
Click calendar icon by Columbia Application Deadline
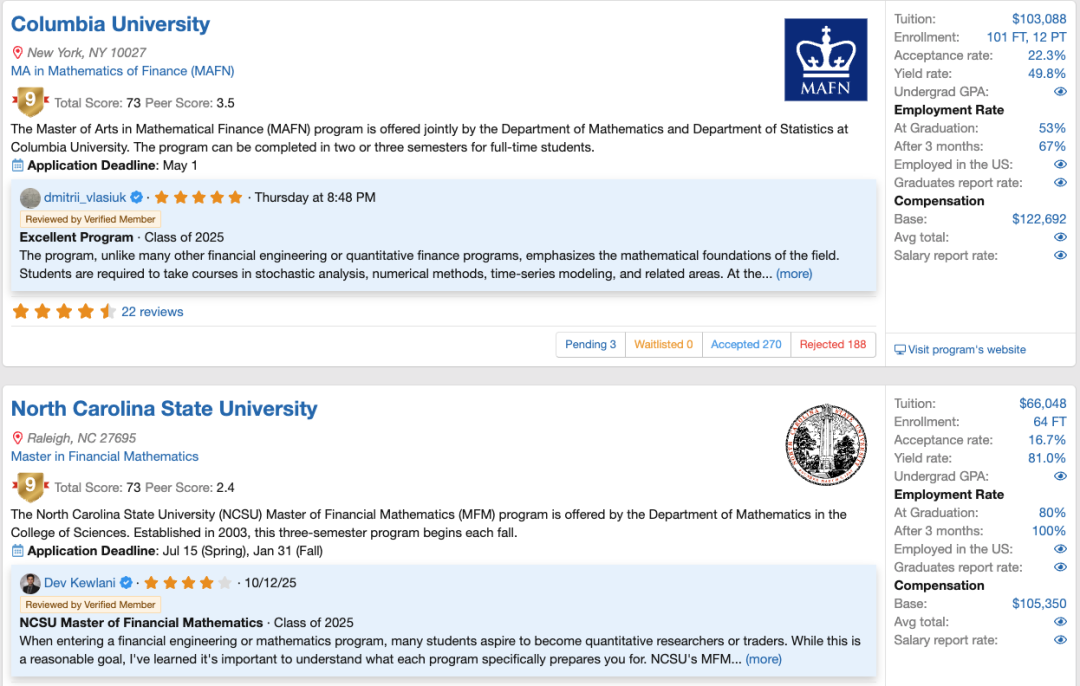pos(18,165)
